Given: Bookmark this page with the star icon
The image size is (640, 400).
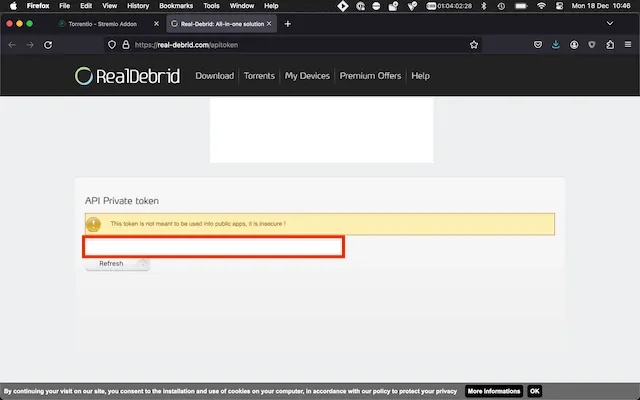Looking at the screenshot, I should point(473,45).
